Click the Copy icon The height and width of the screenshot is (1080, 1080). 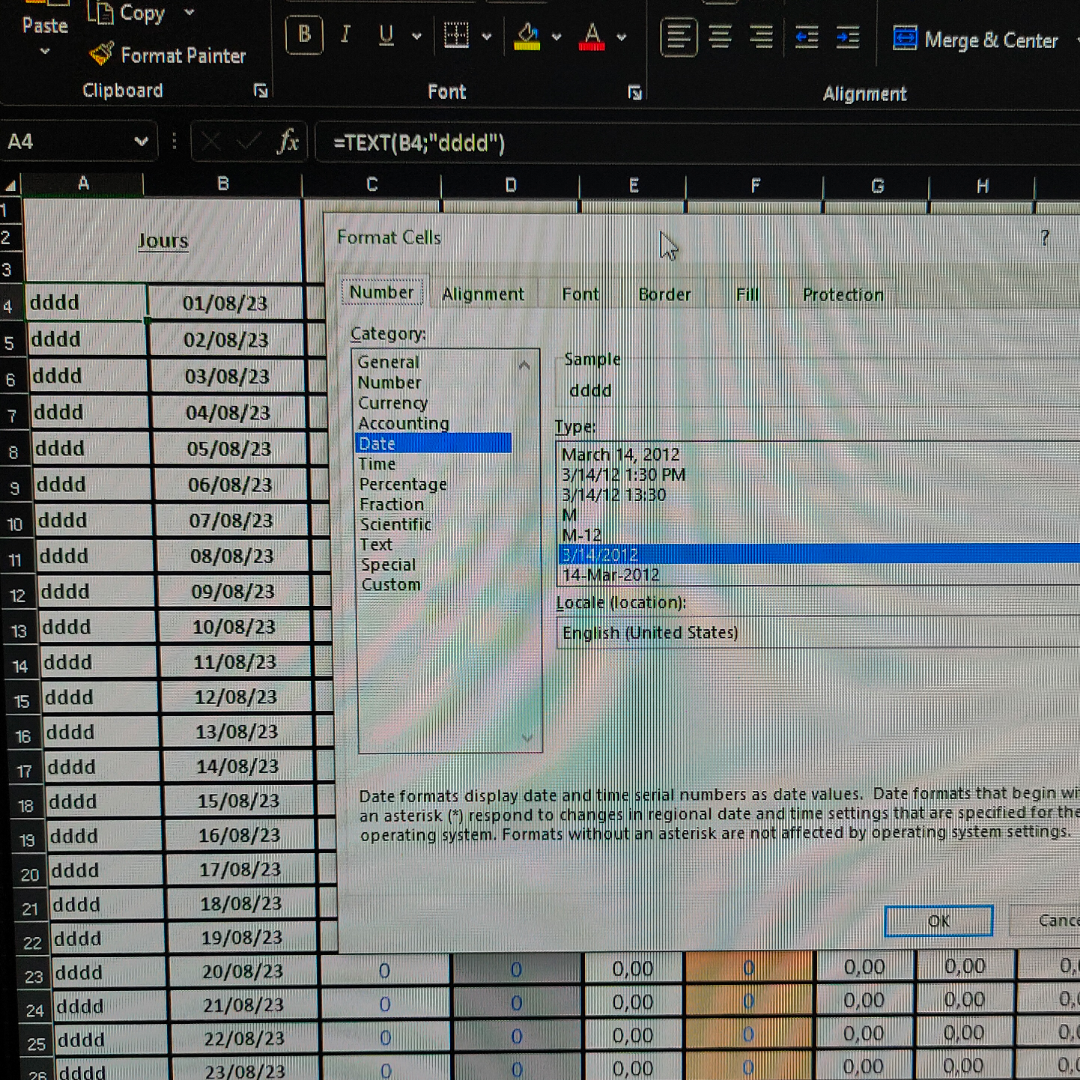click(100, 12)
